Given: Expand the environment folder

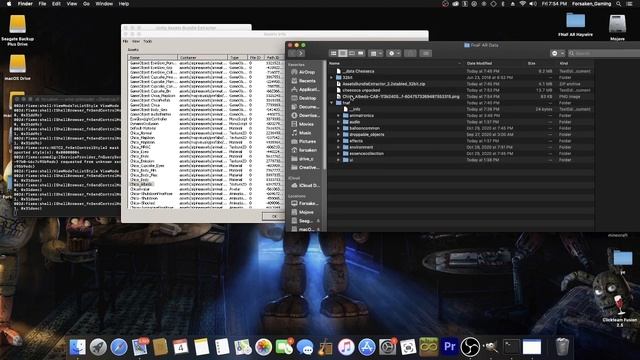Looking at the screenshot, I should 338,147.
